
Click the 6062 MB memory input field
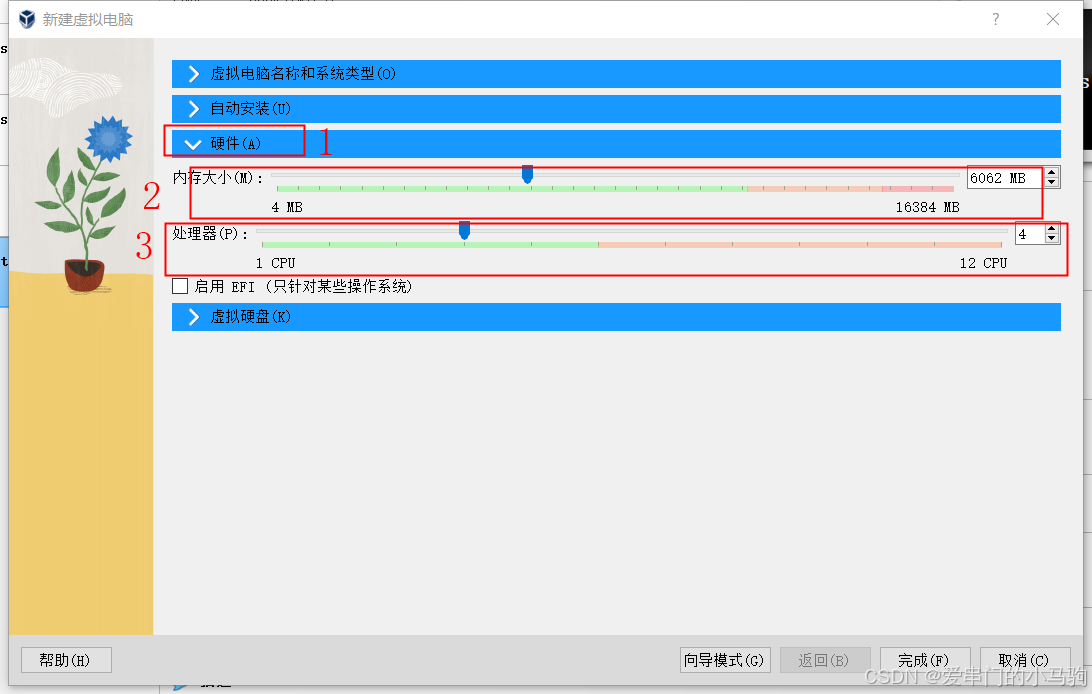pyautogui.click(x=1006, y=178)
